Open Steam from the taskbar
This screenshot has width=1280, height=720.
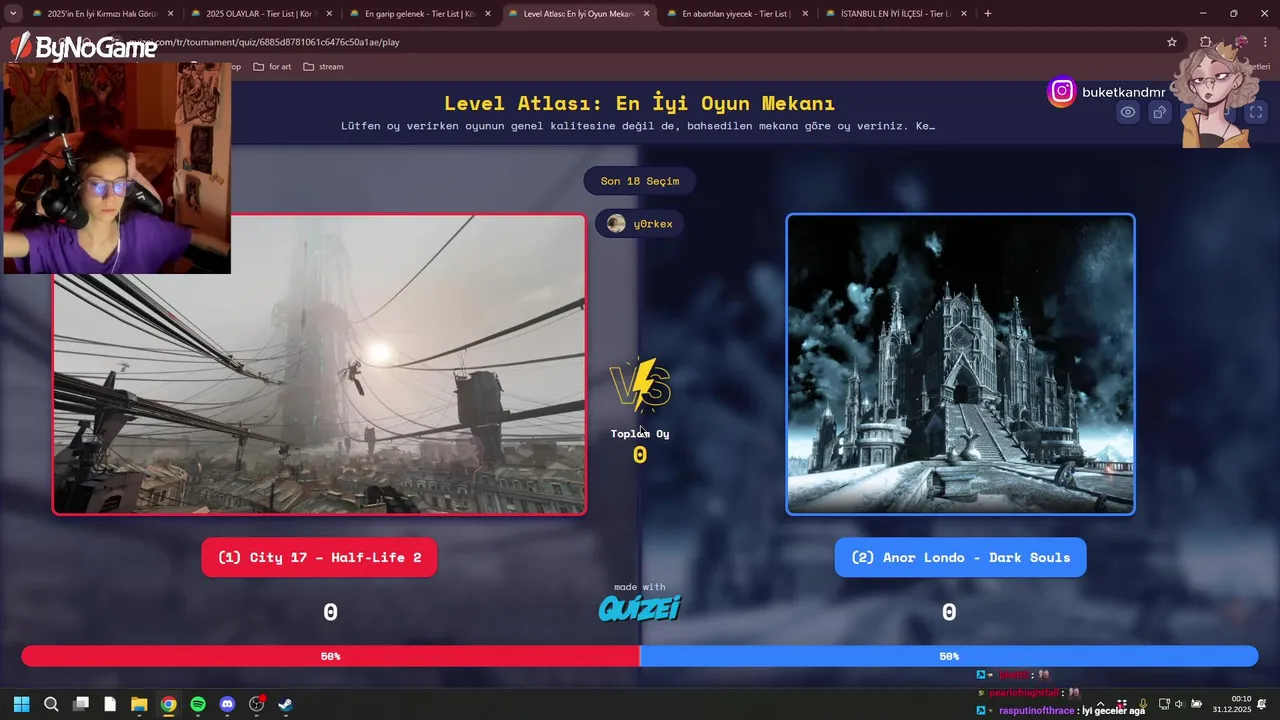(285, 704)
